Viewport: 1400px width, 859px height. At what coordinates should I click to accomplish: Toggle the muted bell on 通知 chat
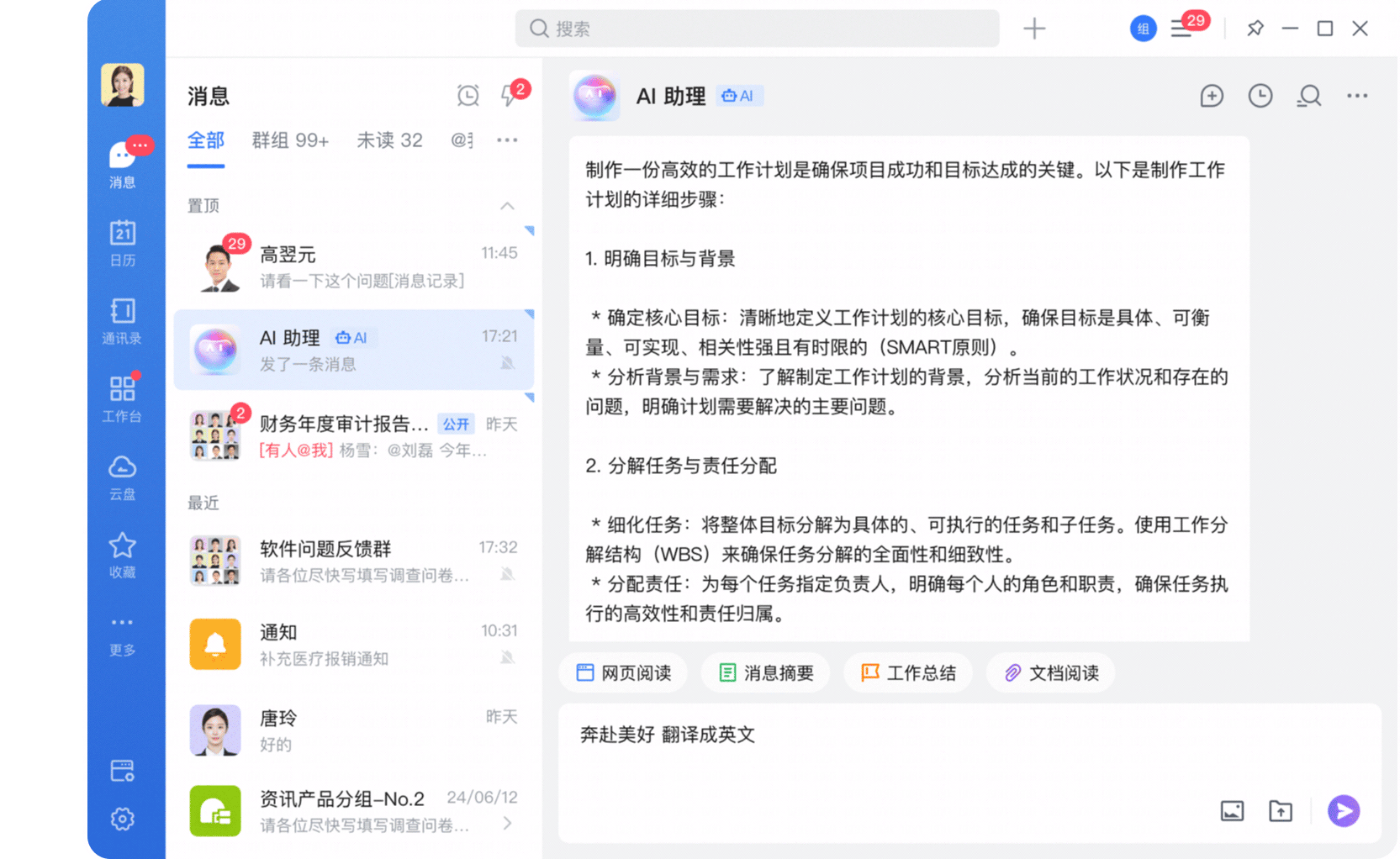508,660
